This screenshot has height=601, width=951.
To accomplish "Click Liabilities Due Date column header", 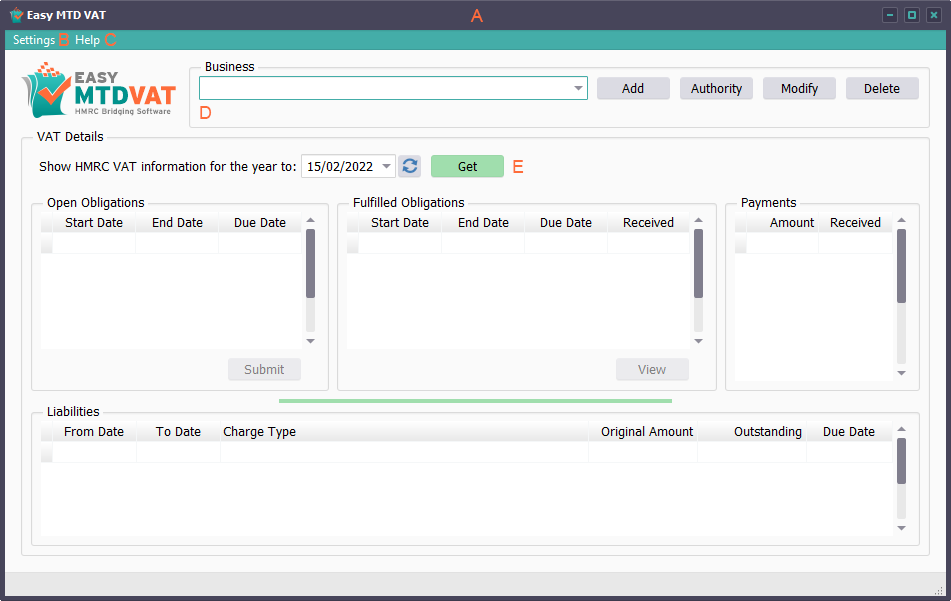I will click(x=849, y=432).
